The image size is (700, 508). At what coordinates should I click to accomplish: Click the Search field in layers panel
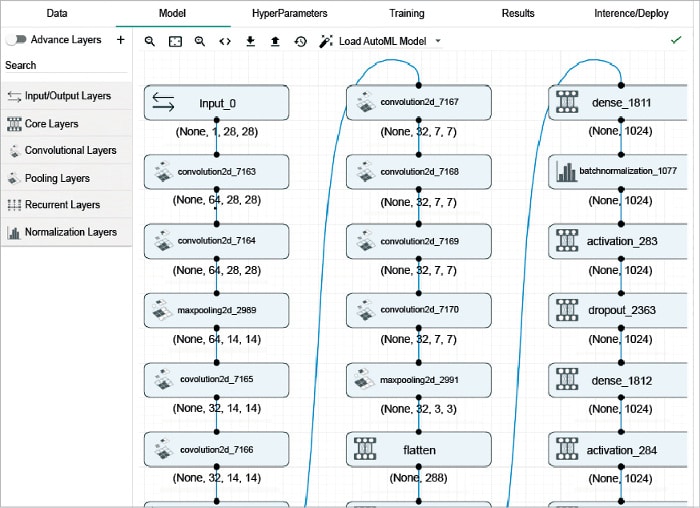tap(65, 66)
